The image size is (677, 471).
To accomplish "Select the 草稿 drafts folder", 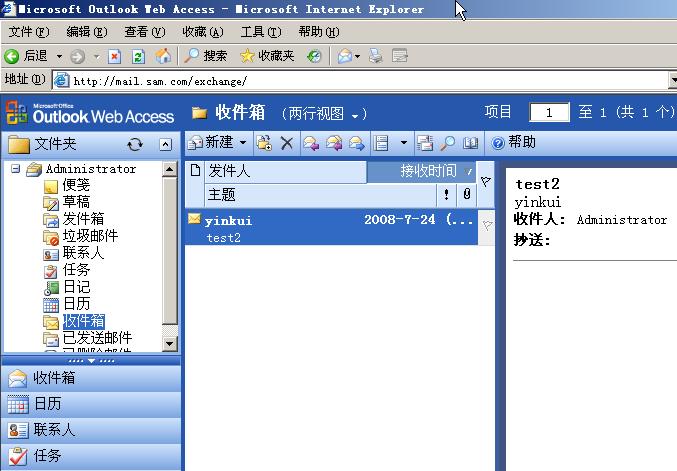I will tap(76, 202).
